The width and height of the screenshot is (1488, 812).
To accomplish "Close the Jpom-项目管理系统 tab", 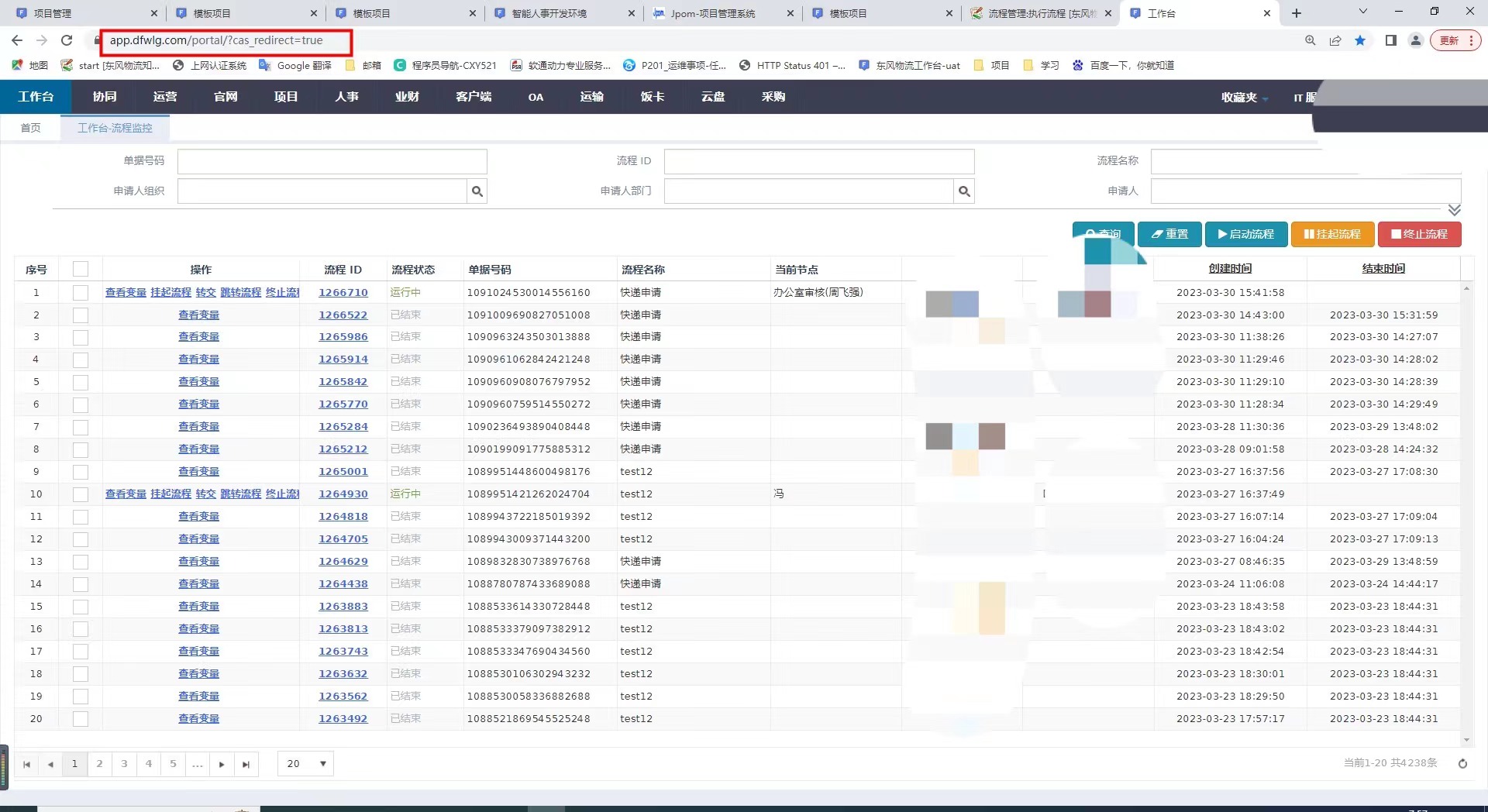I will (x=790, y=13).
